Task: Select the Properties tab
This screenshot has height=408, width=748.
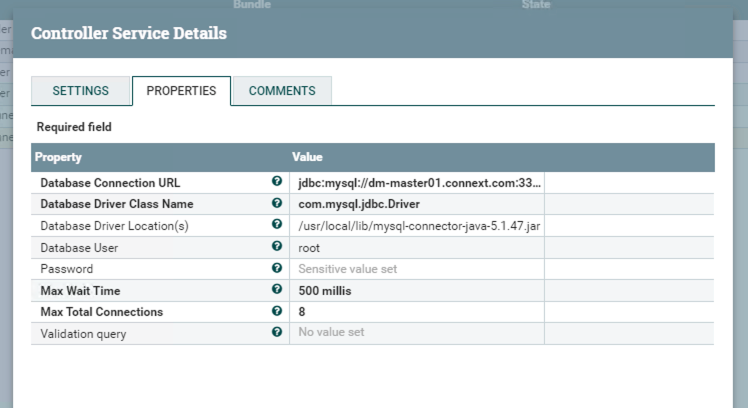Action: [x=181, y=91]
